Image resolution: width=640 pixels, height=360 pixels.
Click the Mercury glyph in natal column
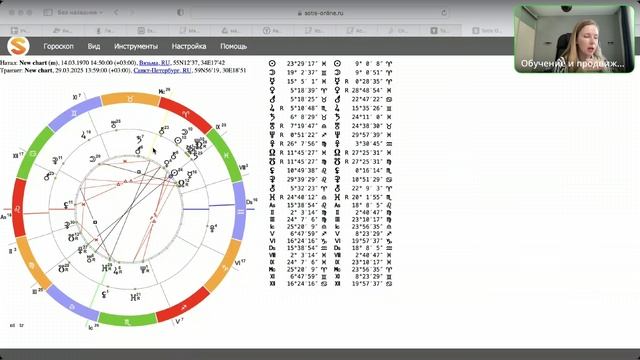point(272,81)
